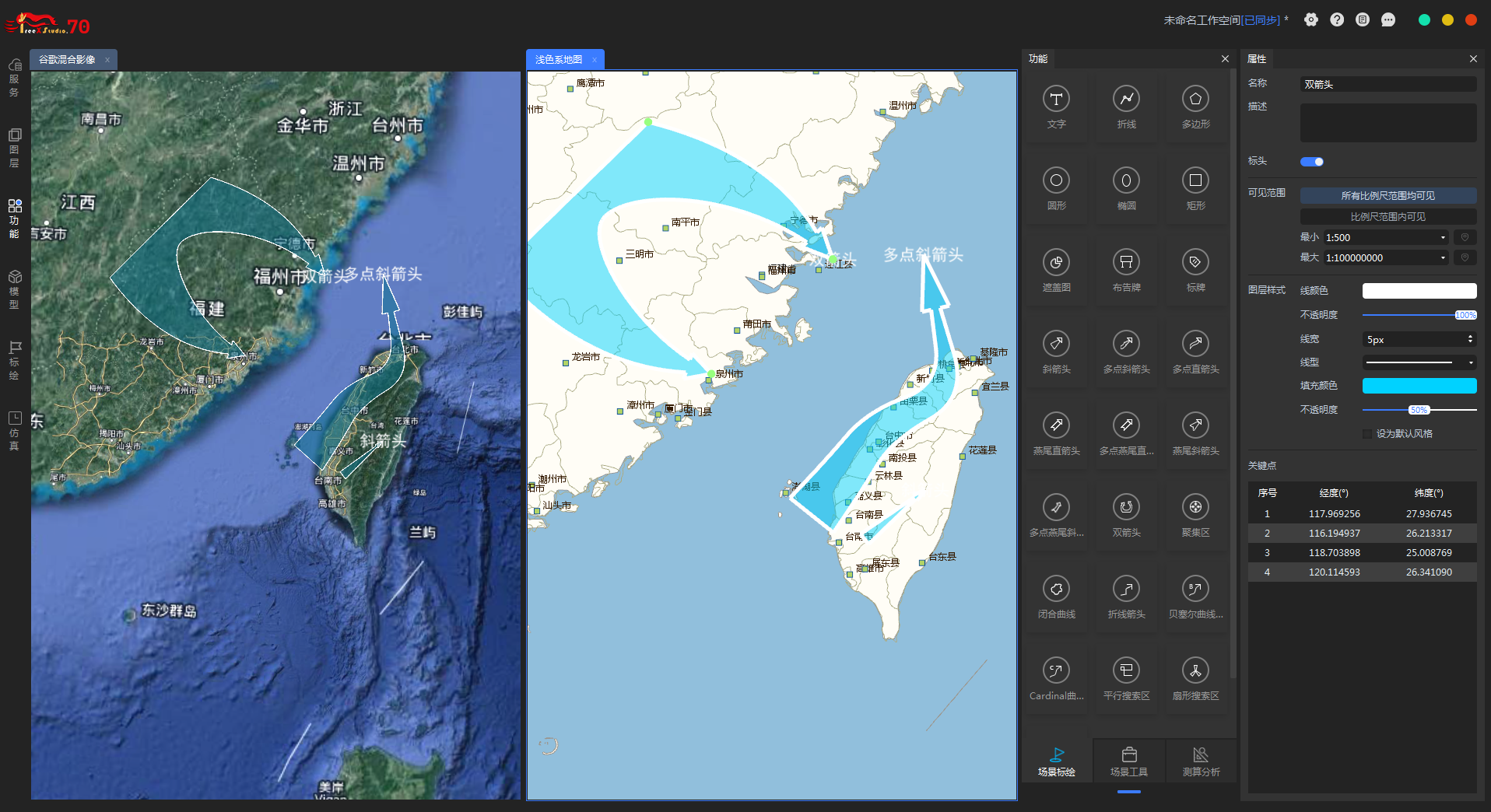Screen dimensions: 1491x812
Task: Select the Cardinal曲线 tool
Action: (x=1056, y=678)
